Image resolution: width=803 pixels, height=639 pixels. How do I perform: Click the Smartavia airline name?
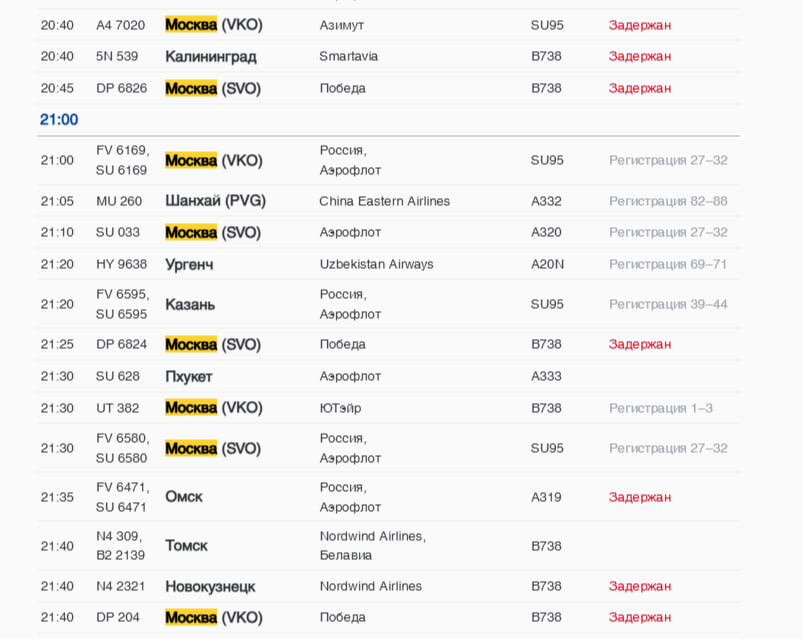(348, 57)
